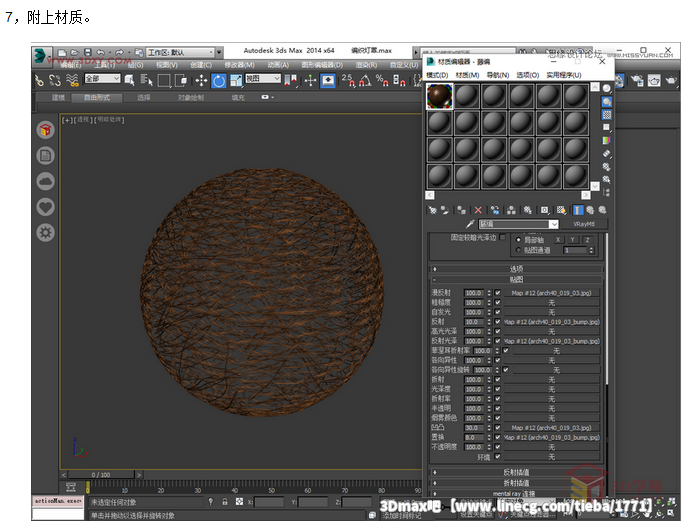Click the bind to space warp icon
The height and width of the screenshot is (525, 692).
pos(72,80)
